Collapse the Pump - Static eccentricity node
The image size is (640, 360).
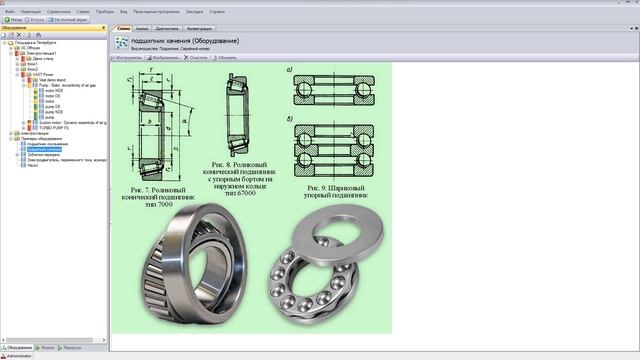(x=24, y=85)
